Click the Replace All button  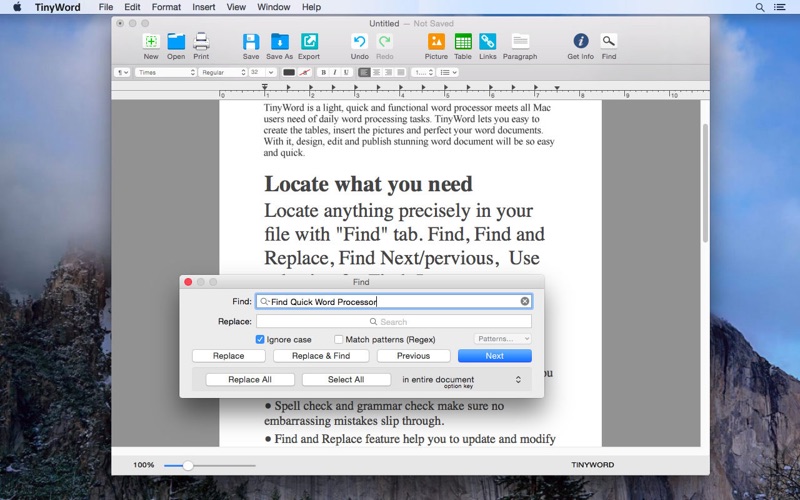pyautogui.click(x=250, y=380)
